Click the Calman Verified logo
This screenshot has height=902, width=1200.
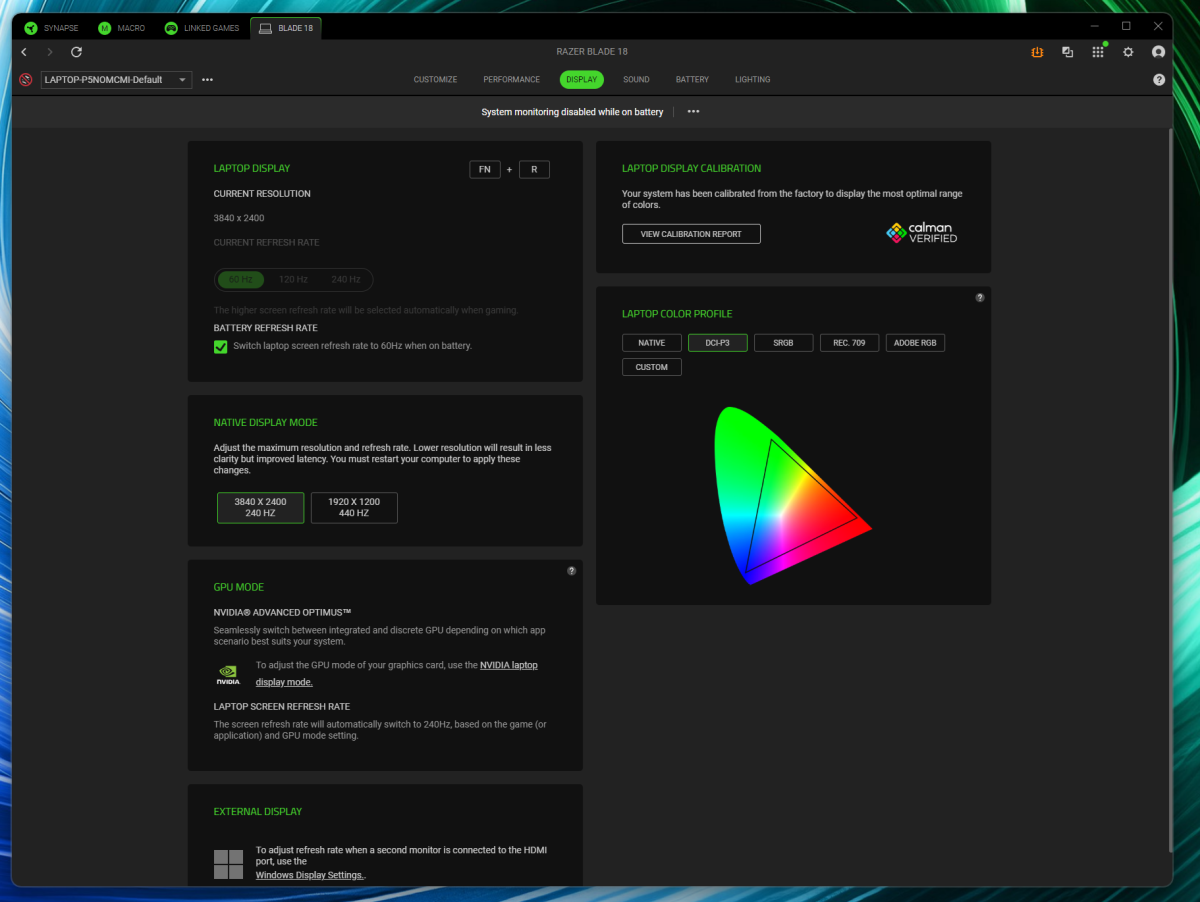[922, 233]
